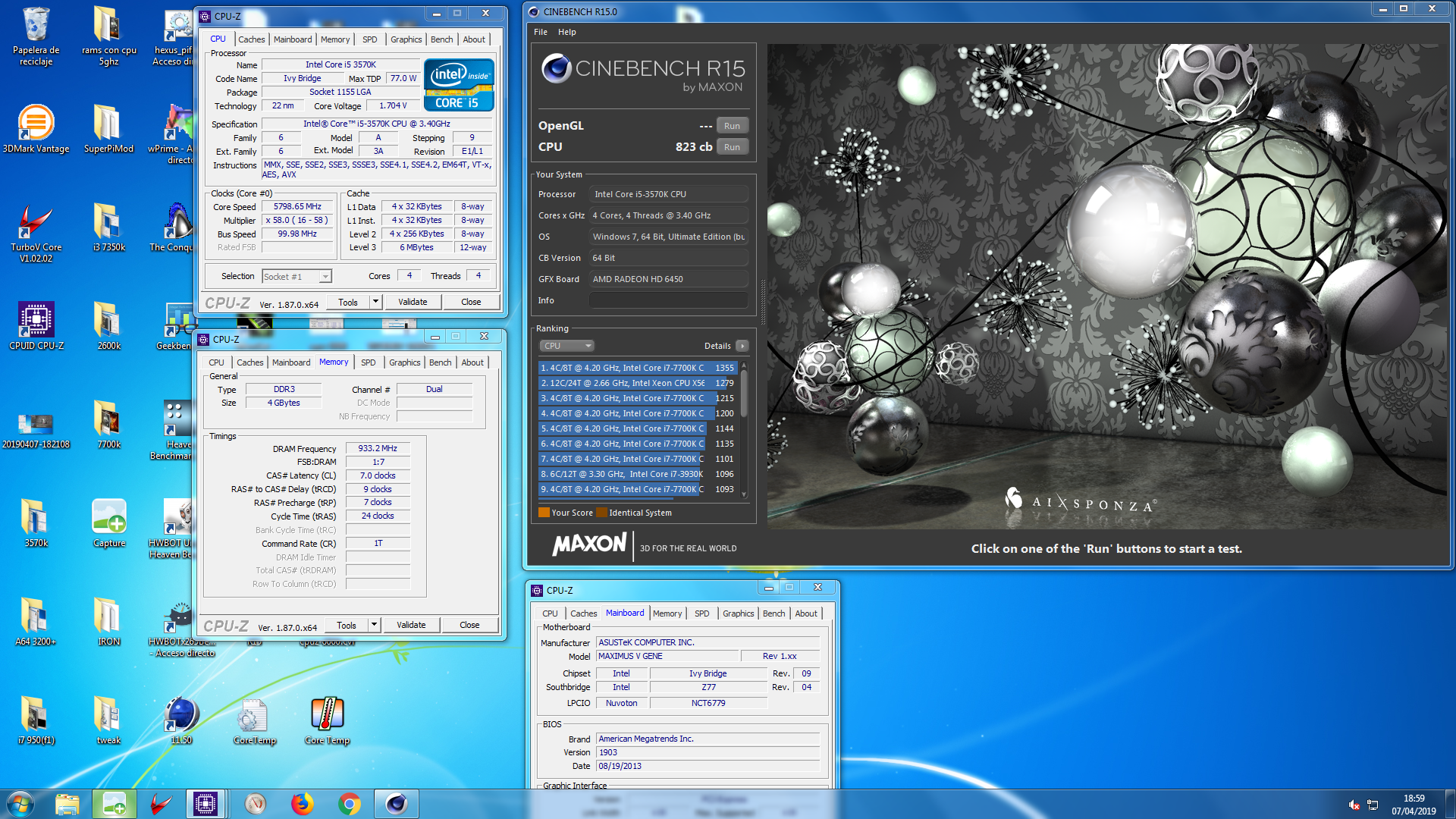Viewport: 1456px width, 819px height.
Task: Select Graphics tab in Mainboard CPU-Z window
Action: point(738,613)
